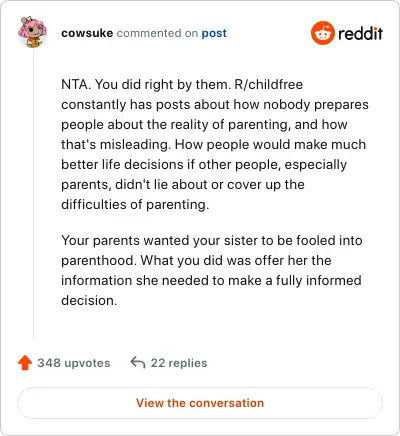Image resolution: width=400 pixels, height=436 pixels.
Task: Click the paragraph starting 'Your parents wanted'
Action: (212, 270)
